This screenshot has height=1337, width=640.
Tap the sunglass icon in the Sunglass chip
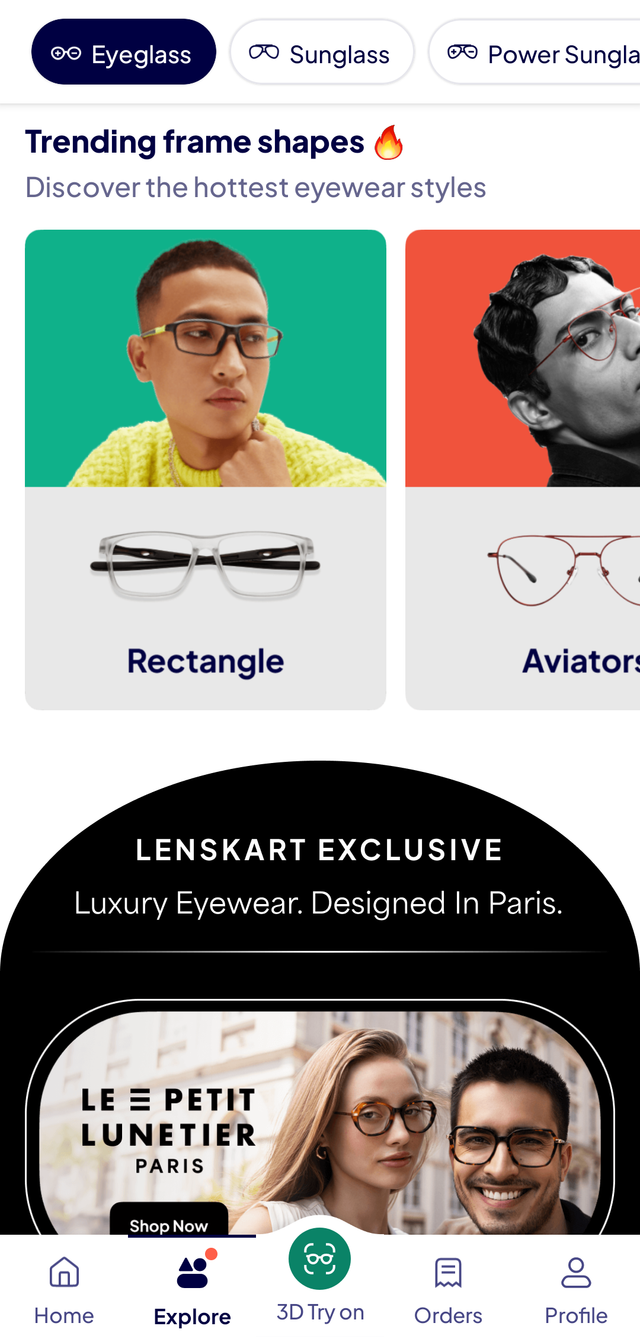tap(264, 53)
